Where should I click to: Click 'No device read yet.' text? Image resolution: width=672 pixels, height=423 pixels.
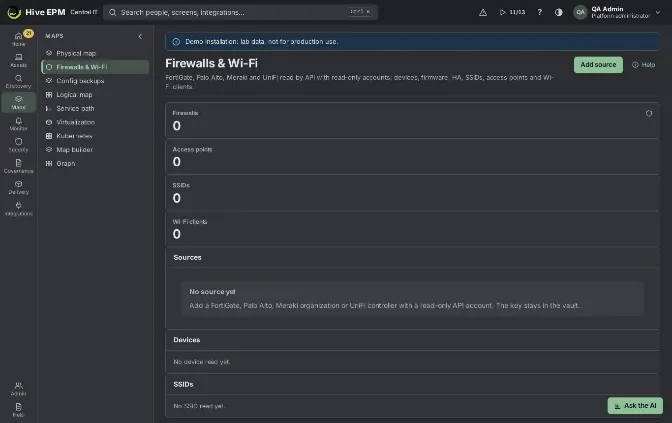click(x=201, y=362)
